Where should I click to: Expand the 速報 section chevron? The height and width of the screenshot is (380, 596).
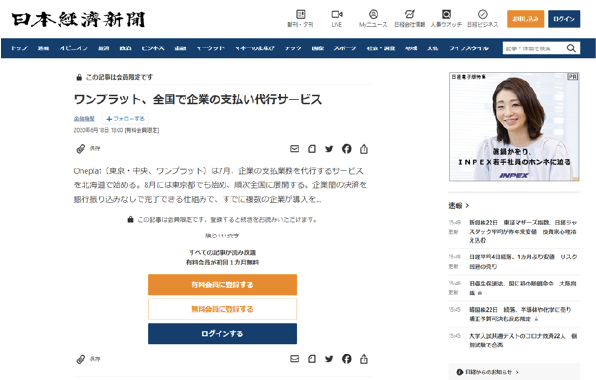pos(468,206)
